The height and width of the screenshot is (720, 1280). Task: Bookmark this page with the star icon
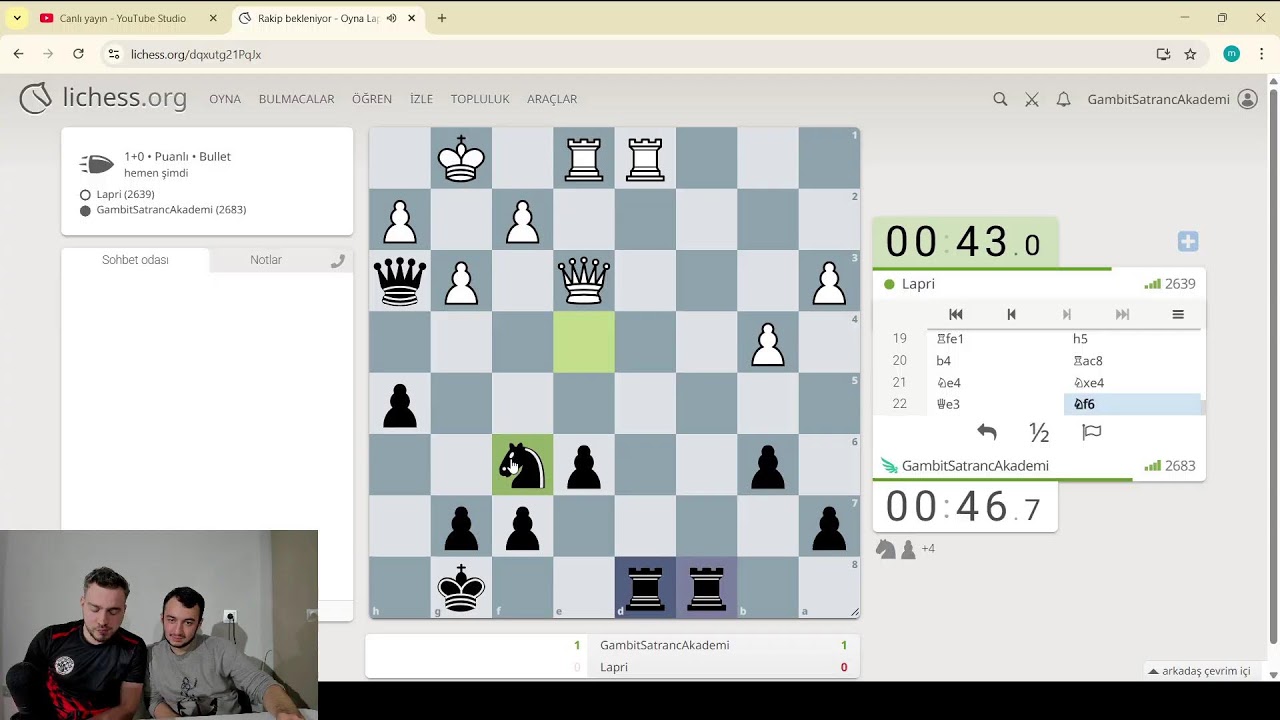[x=1190, y=54]
